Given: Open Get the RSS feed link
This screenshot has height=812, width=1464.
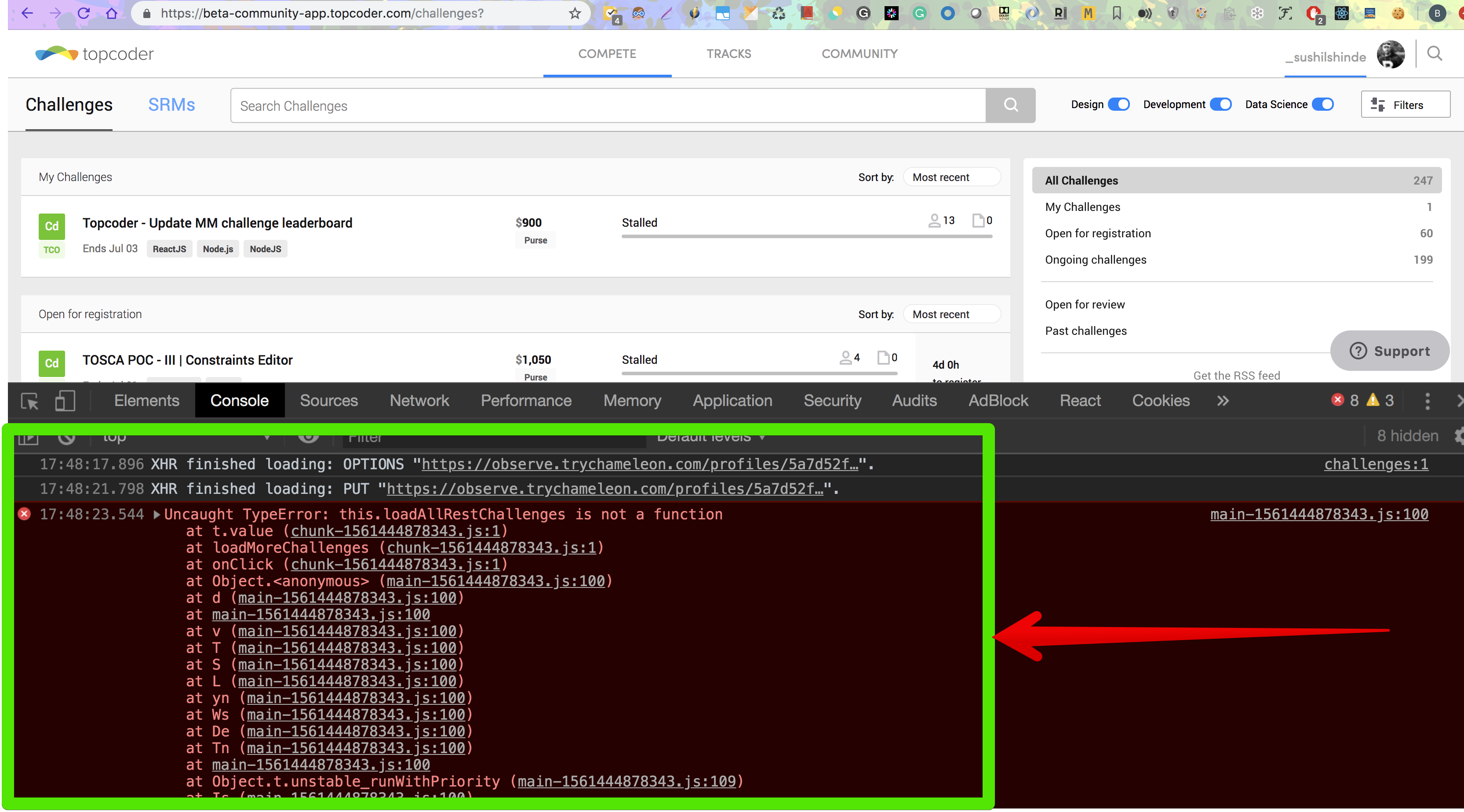Looking at the screenshot, I should 1237,375.
